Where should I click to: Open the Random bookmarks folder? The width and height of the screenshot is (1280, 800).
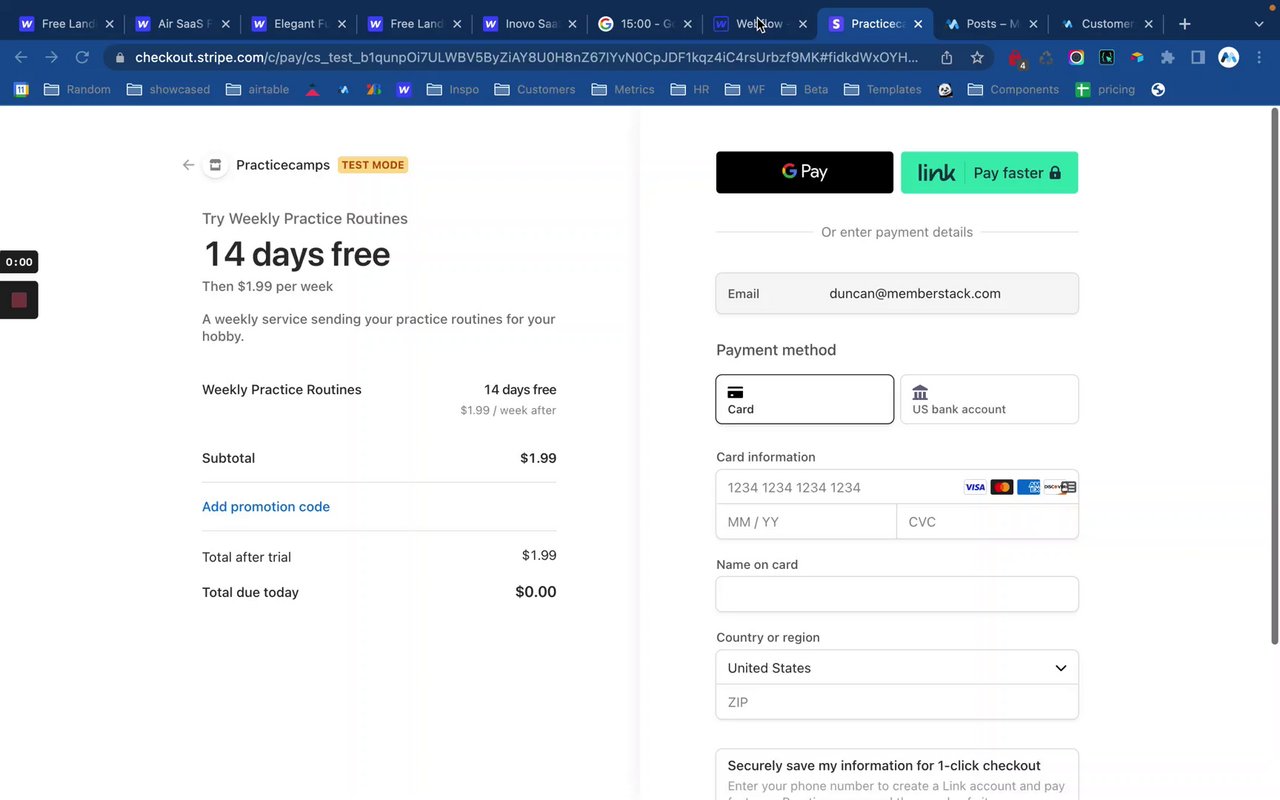[x=78, y=89]
